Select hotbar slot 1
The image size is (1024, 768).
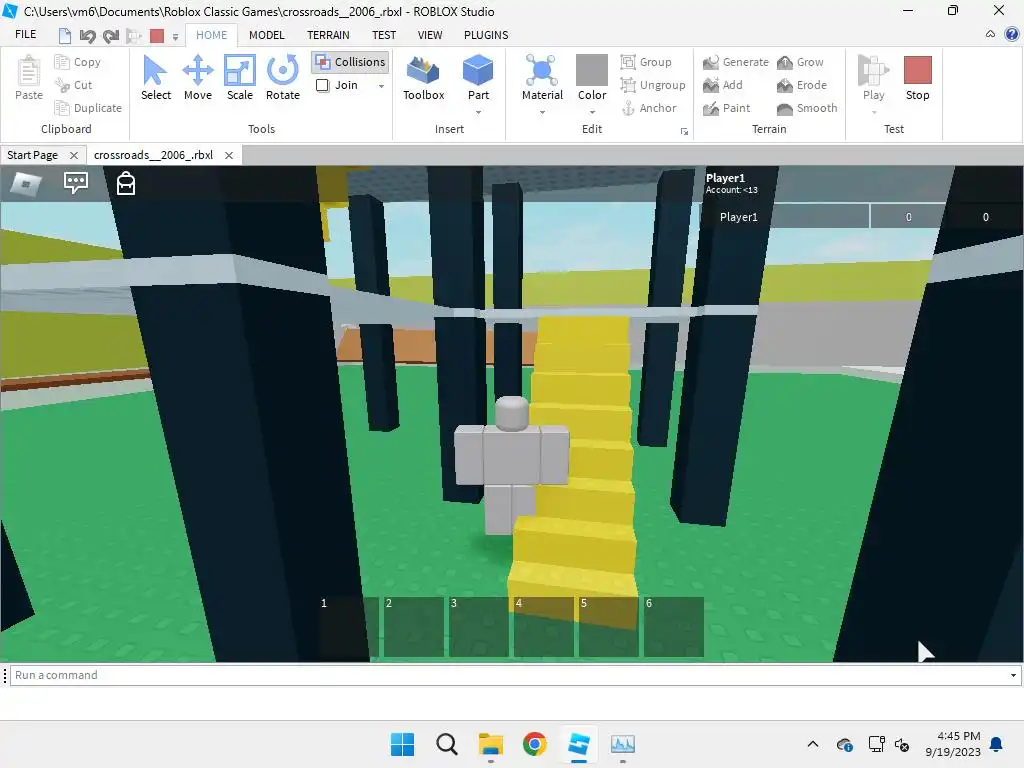coord(349,627)
